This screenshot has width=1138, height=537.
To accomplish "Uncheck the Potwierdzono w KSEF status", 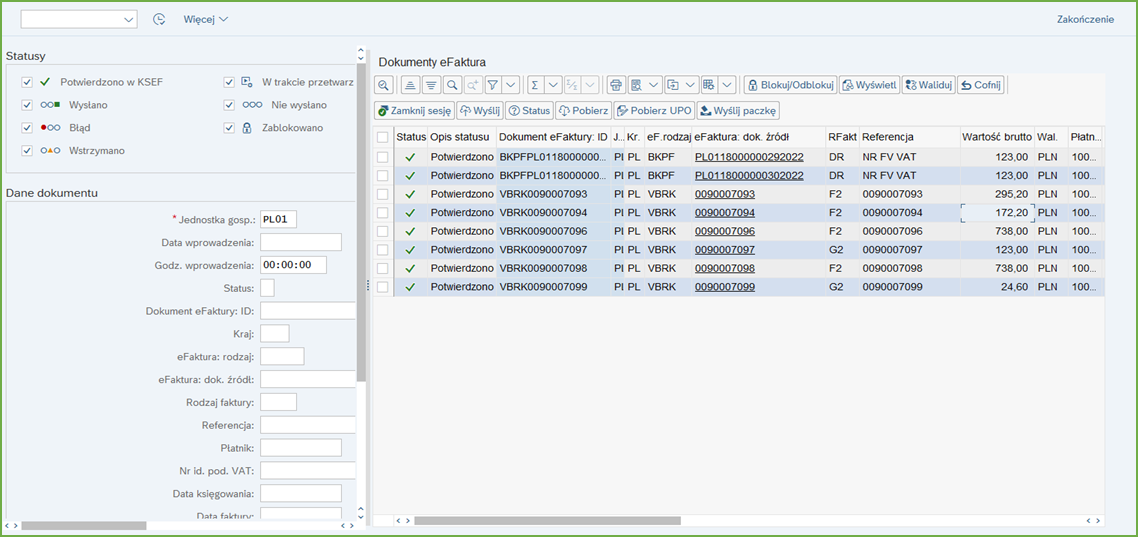I will [27, 82].
